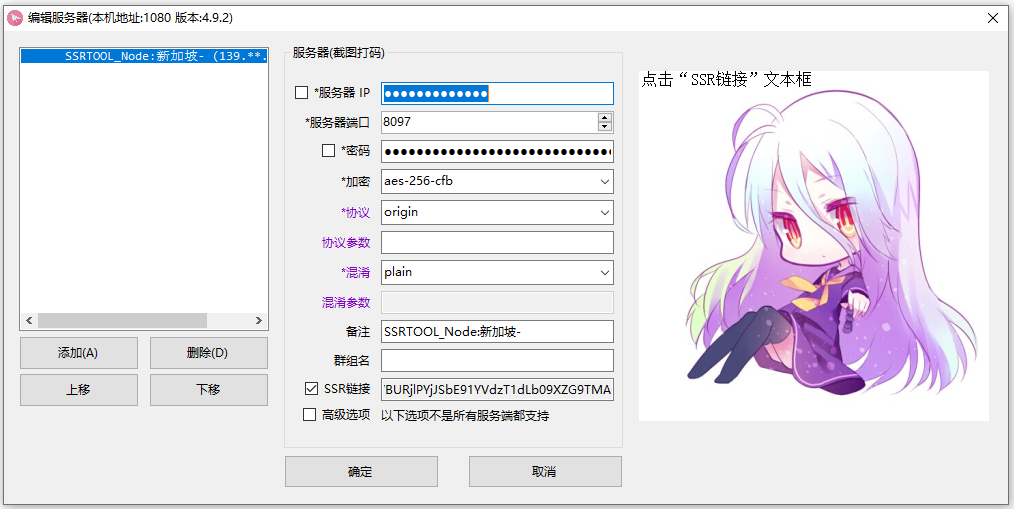Image resolution: width=1014 pixels, height=509 pixels.
Task: Click the 以下选项不是所有服务端都支持 text
Action: (x=465, y=415)
